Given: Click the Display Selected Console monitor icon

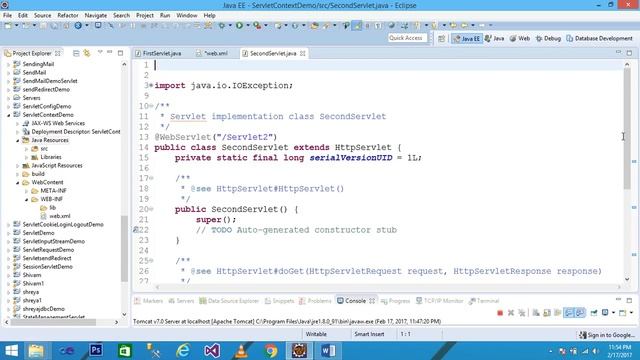Looking at the screenshot, I should [x=605, y=313].
